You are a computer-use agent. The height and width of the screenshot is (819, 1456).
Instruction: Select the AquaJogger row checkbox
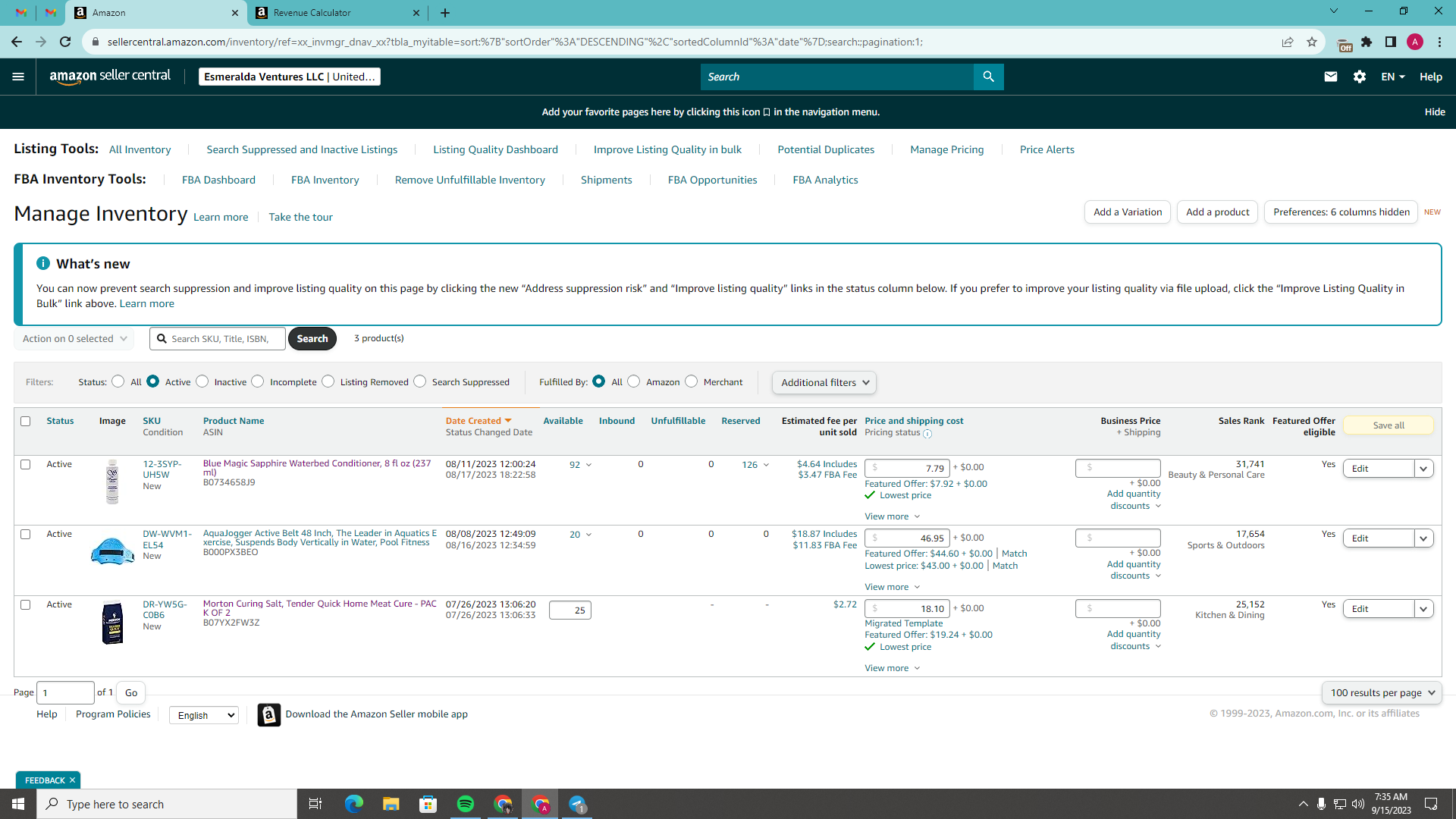[26, 534]
